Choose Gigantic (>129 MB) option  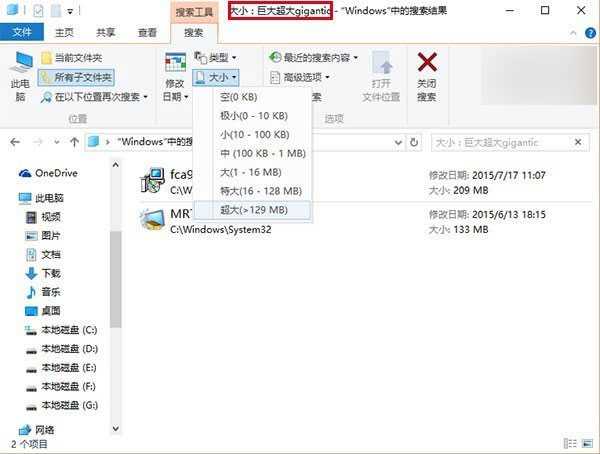click(253, 210)
